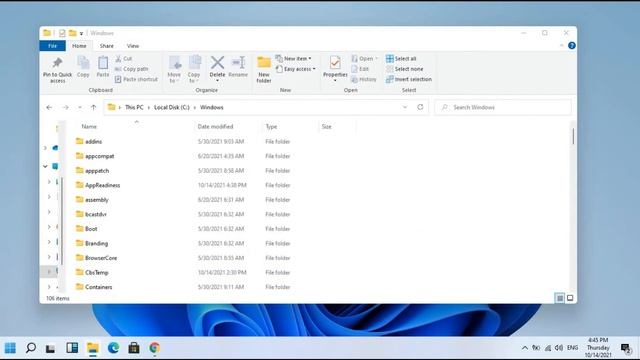Expand the Delete options arrow

click(x=217, y=81)
